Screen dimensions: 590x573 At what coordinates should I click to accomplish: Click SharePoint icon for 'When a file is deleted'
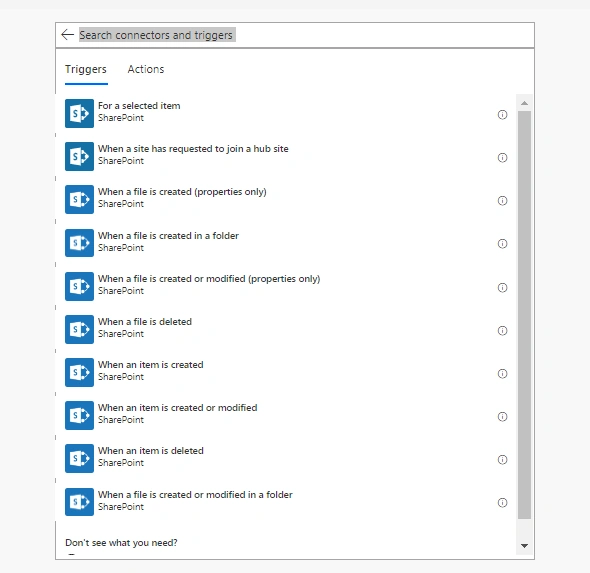(x=79, y=329)
